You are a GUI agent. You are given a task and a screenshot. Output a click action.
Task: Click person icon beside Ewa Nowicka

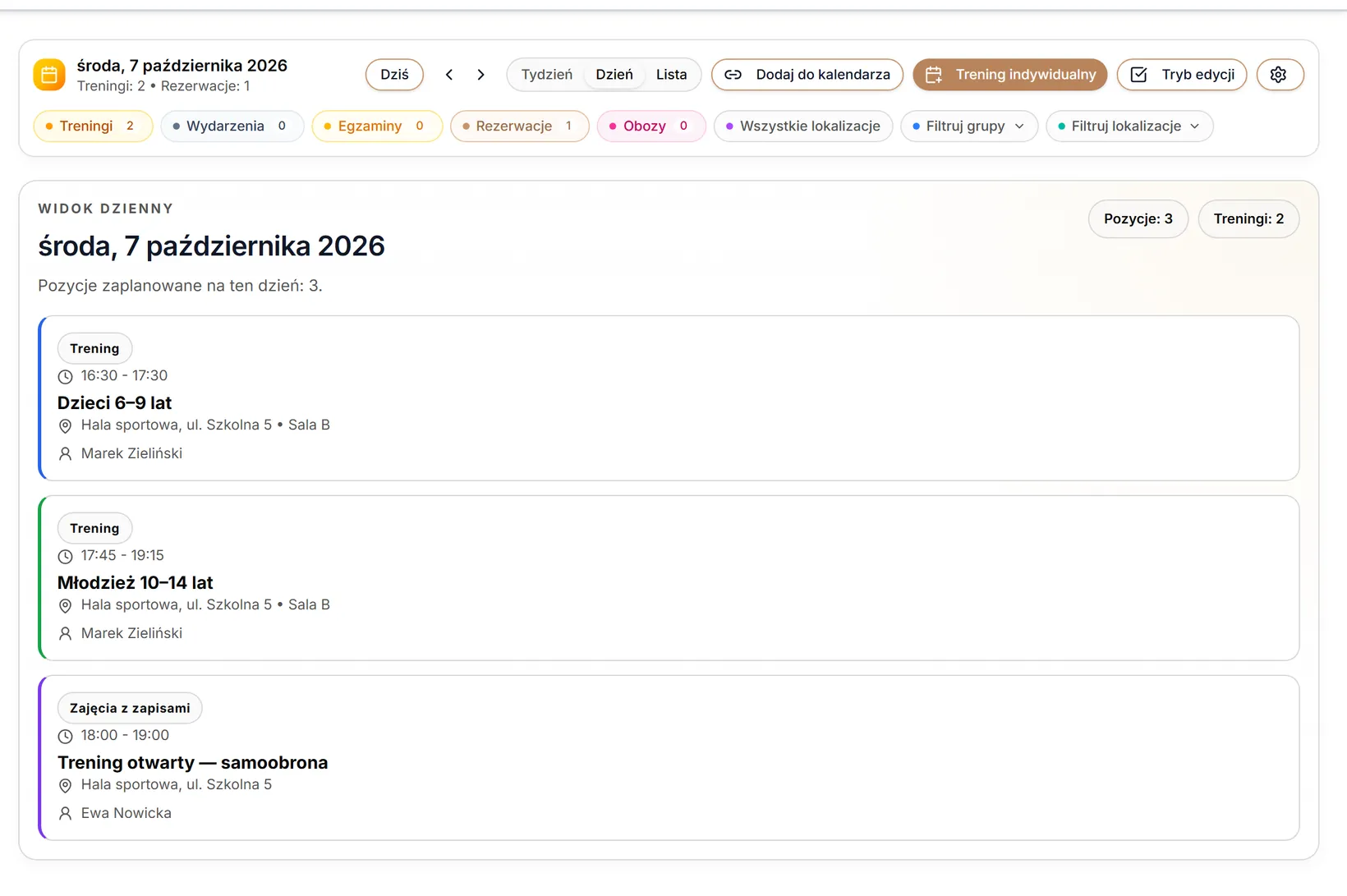pos(66,813)
